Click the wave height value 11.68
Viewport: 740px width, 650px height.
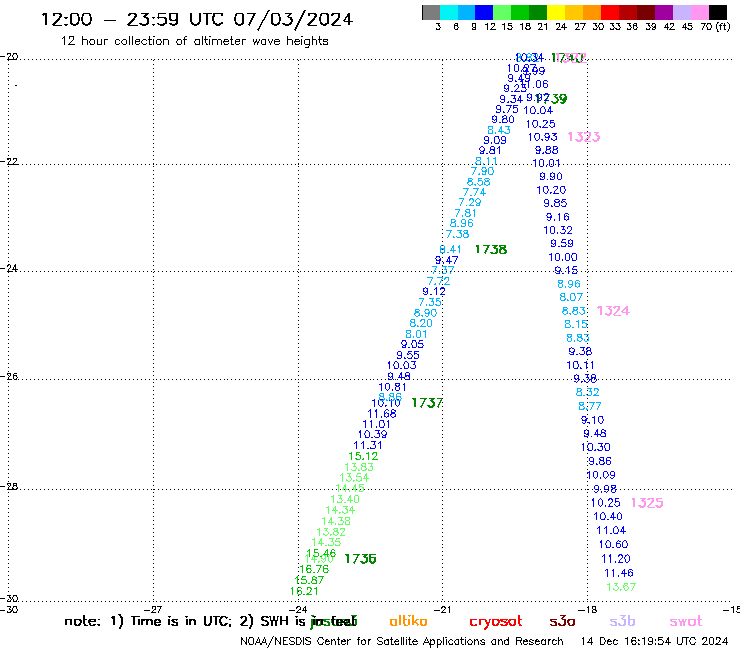point(382,414)
